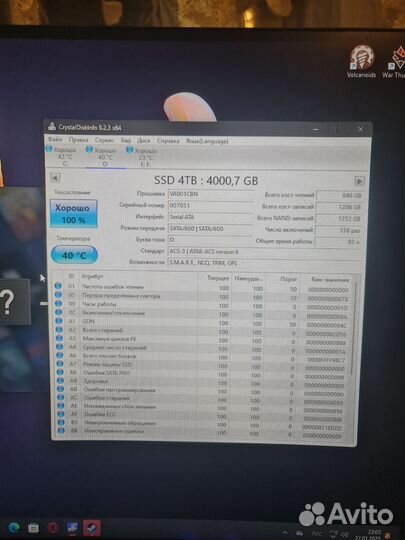Click status icon of attribute B8

coord(61,430)
